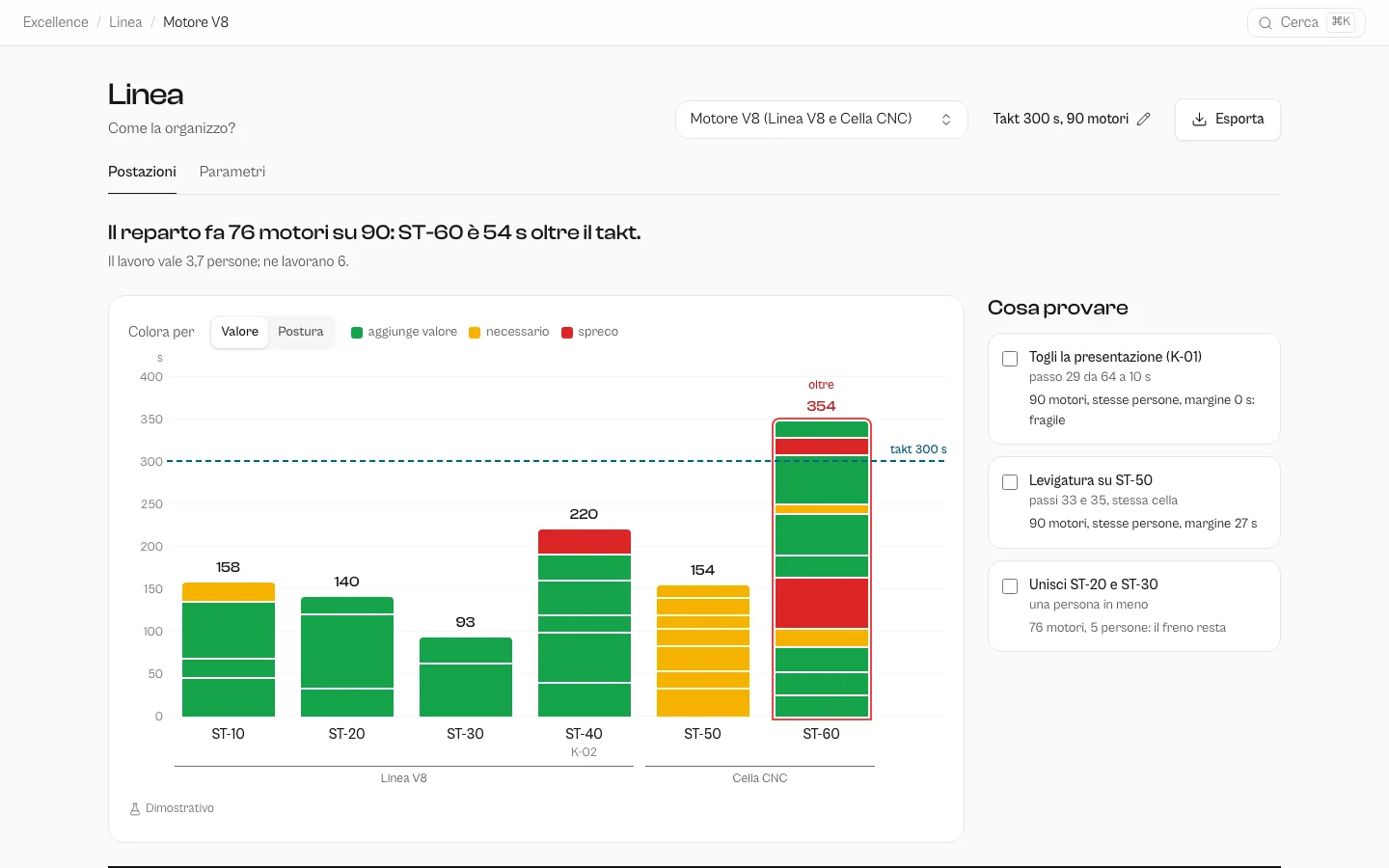
Task: Click the takt 300 s line label
Action: tap(918, 449)
